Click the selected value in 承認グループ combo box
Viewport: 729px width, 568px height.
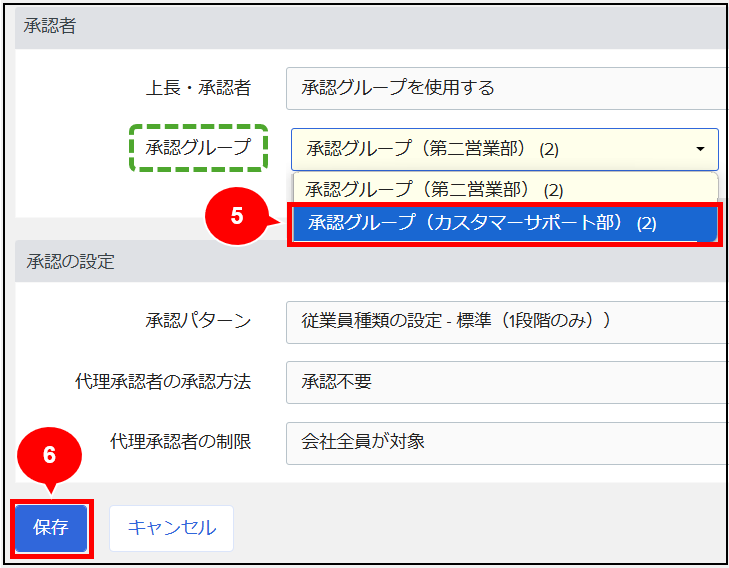click(432, 149)
